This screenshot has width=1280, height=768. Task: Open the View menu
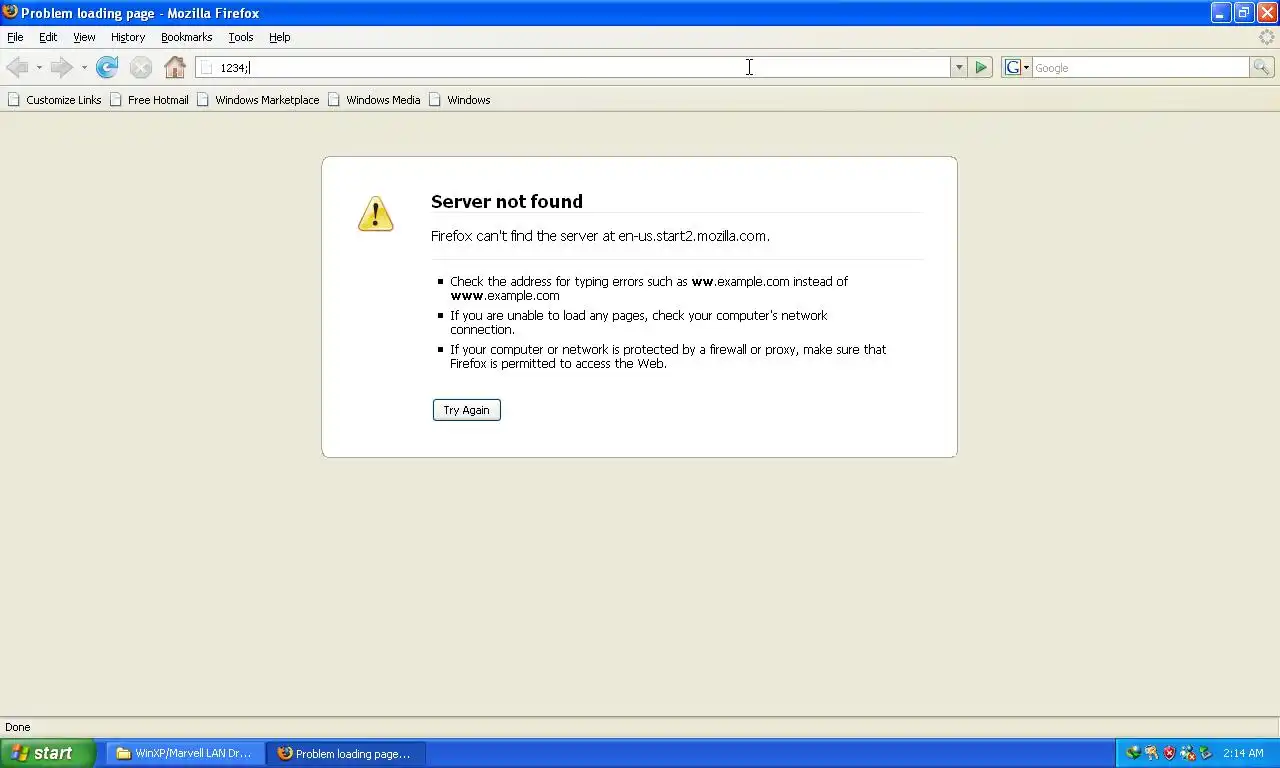(x=84, y=37)
